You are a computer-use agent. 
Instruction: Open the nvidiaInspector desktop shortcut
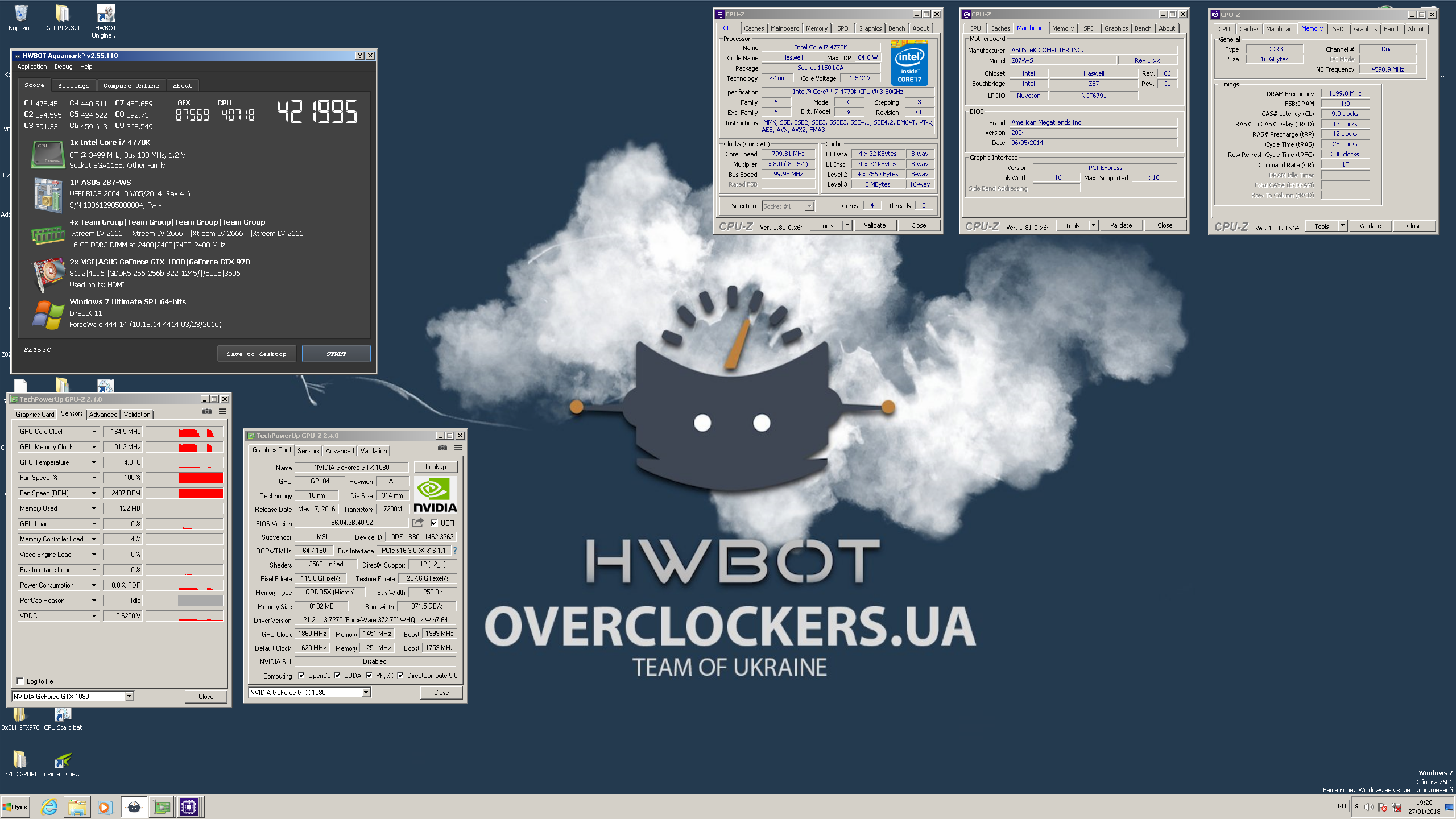click(x=63, y=764)
